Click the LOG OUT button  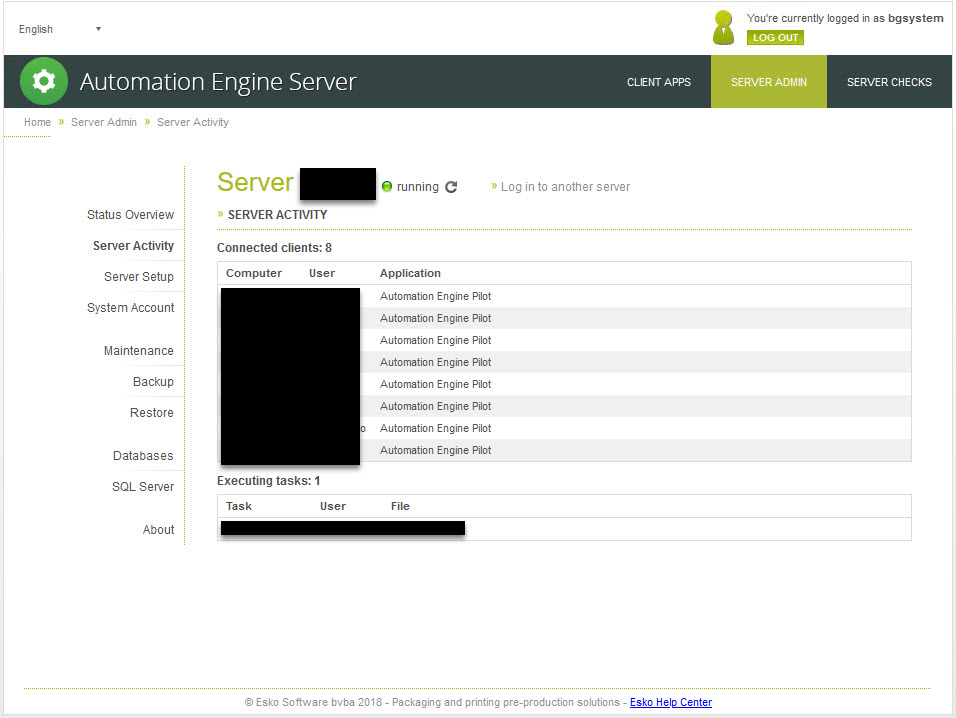tap(775, 38)
